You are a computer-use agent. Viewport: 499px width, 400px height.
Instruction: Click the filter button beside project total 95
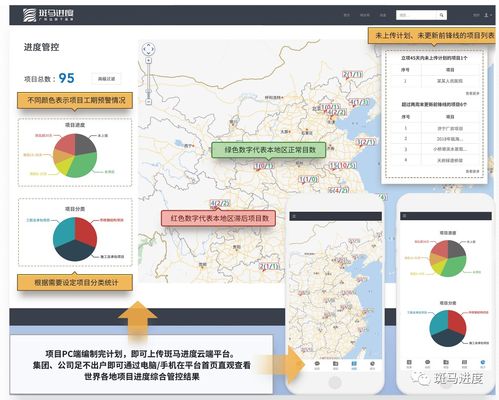[x=106, y=79]
